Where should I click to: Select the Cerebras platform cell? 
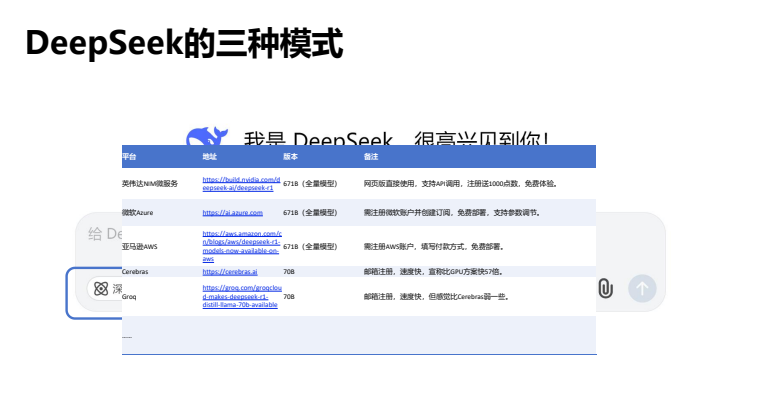click(135, 272)
